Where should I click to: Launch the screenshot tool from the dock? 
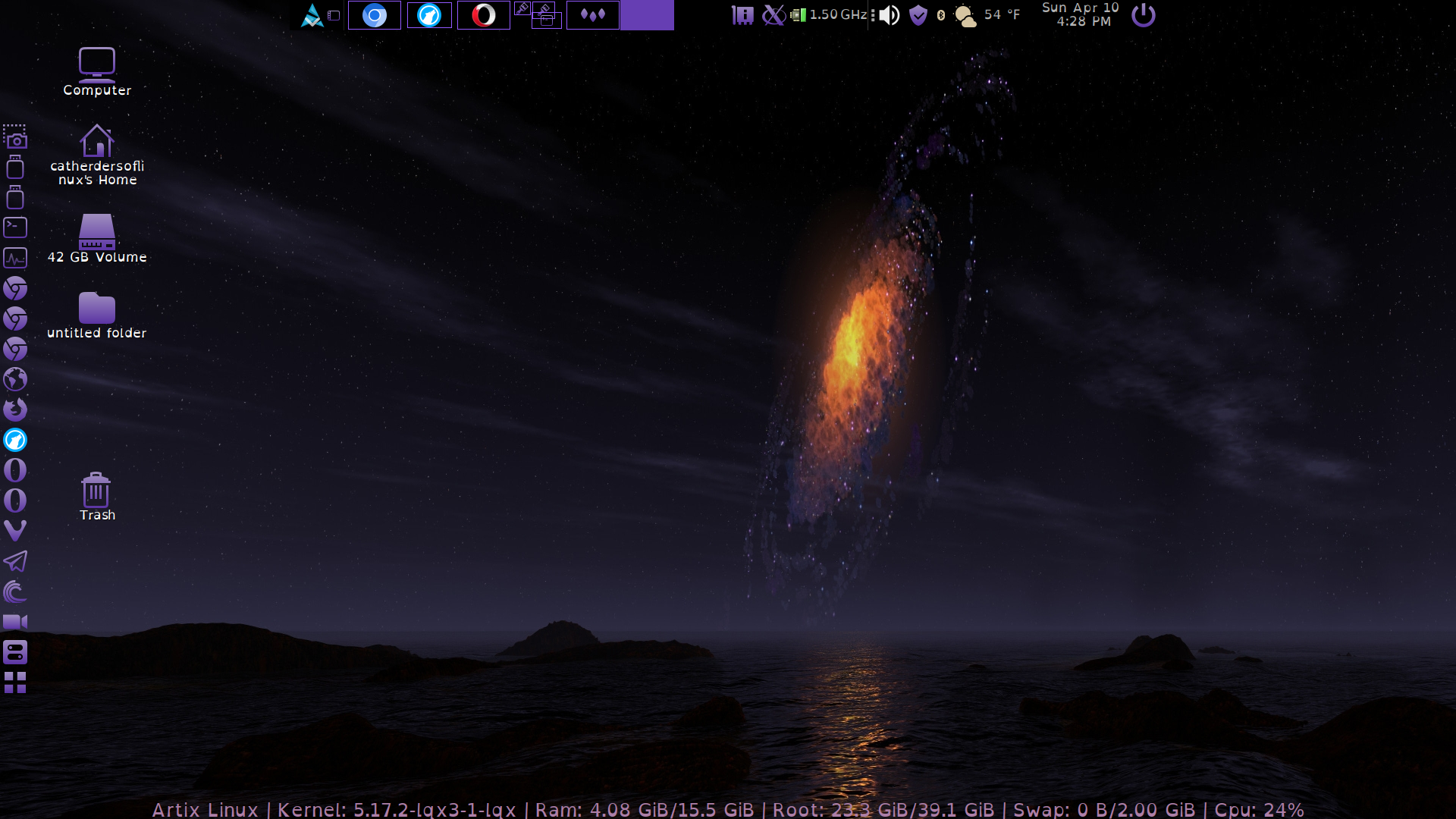pos(15,136)
